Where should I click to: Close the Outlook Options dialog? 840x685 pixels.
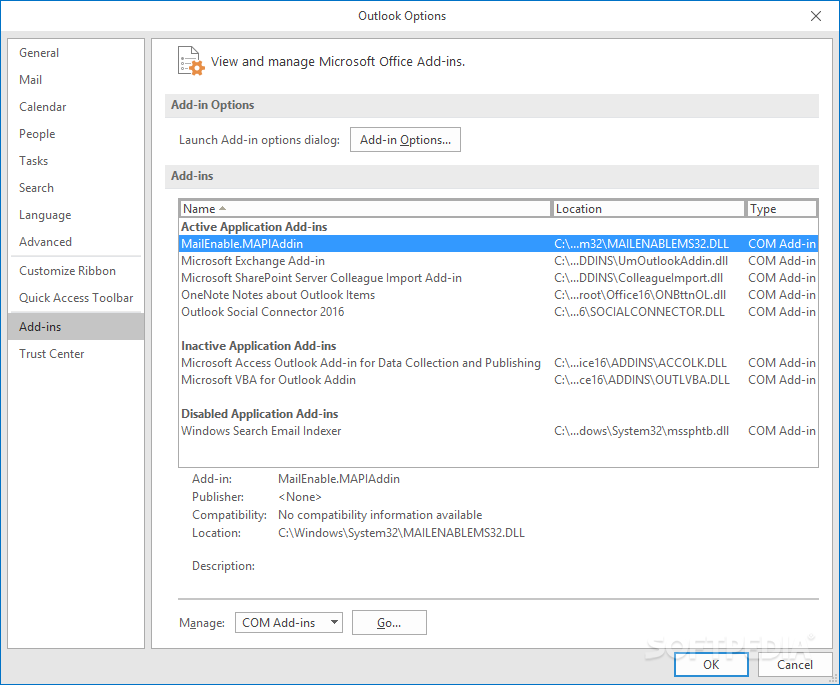[815, 16]
